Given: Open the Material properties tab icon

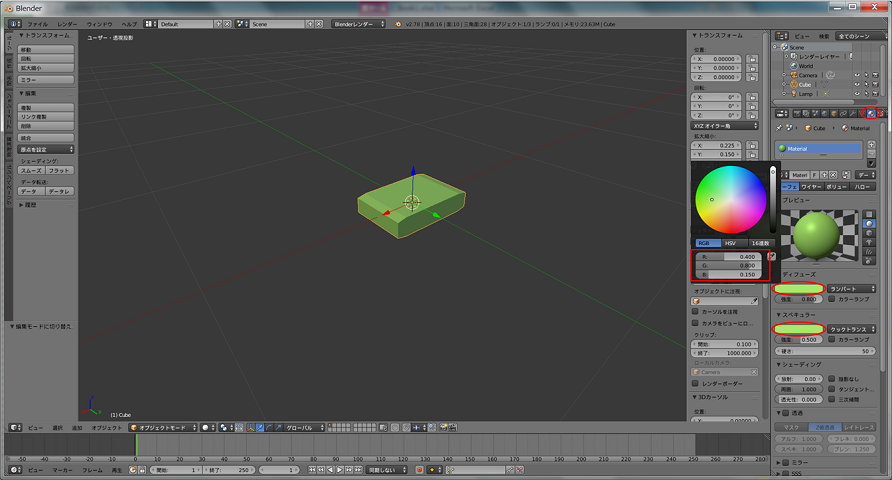Looking at the screenshot, I should [x=870, y=113].
